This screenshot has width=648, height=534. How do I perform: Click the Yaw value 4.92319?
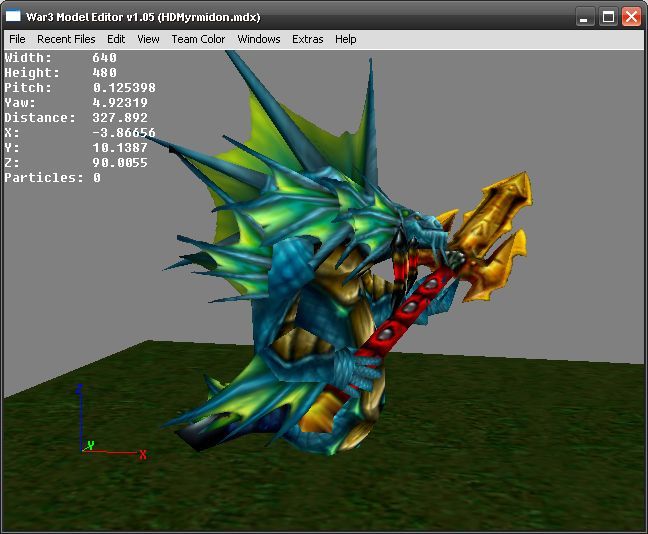120,103
